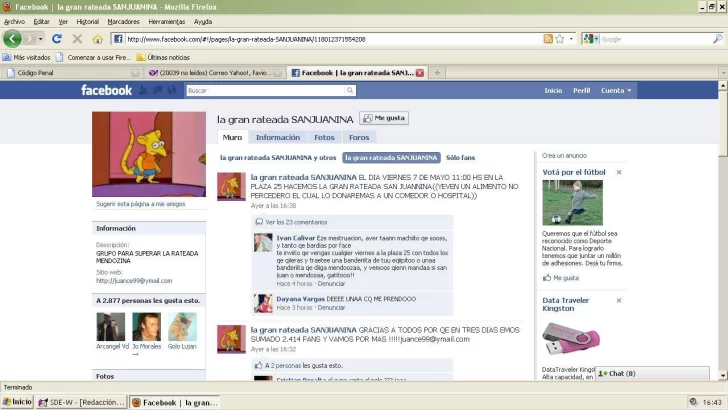The width and height of the screenshot is (728, 410).
Task: Click the RSS feed icon in address bar
Action: [x=548, y=39]
